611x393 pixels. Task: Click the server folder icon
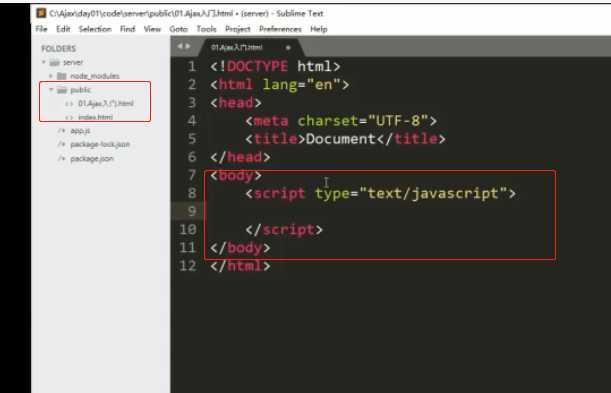[x=55, y=62]
